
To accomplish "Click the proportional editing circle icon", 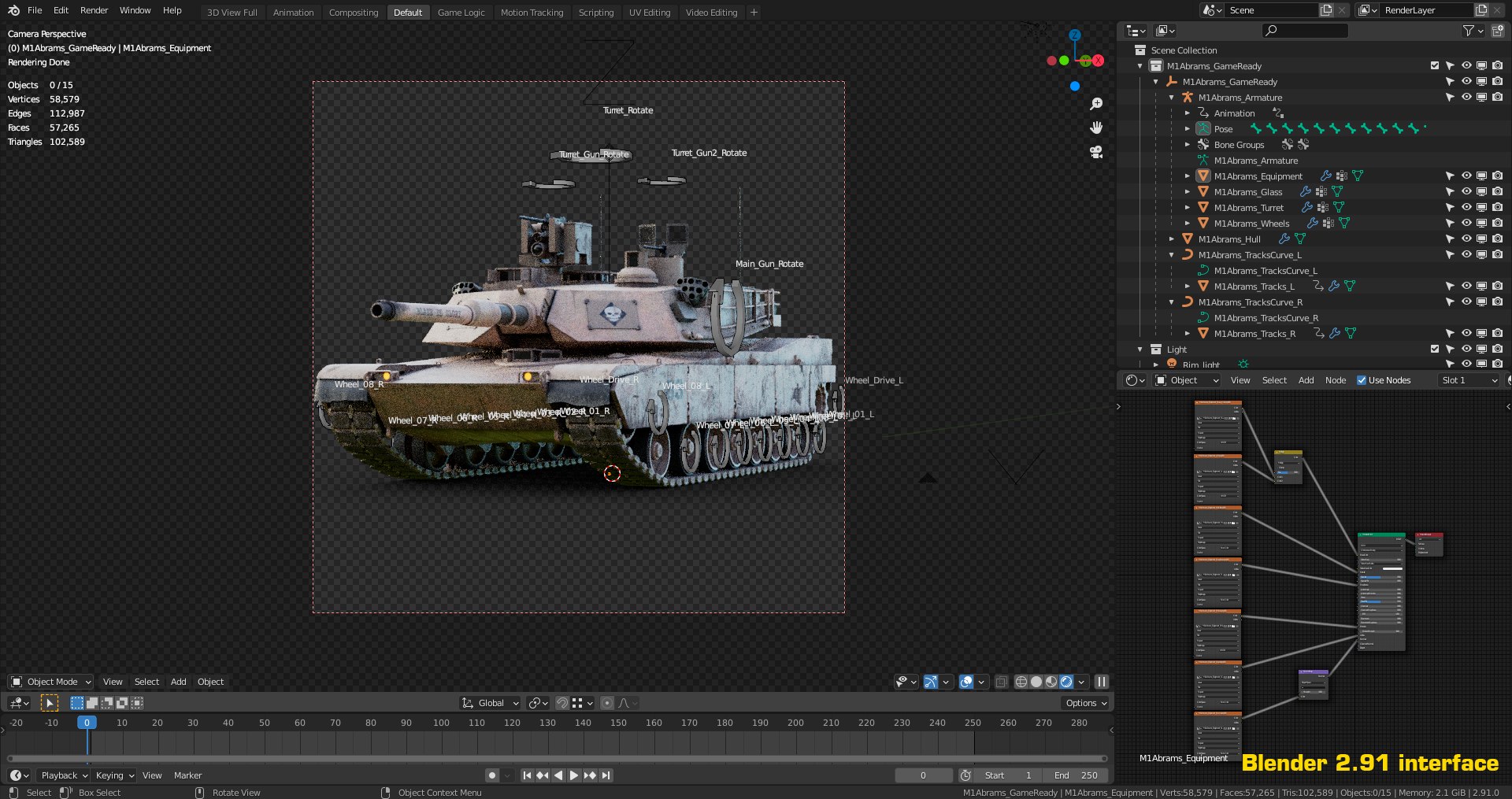I will coord(606,703).
